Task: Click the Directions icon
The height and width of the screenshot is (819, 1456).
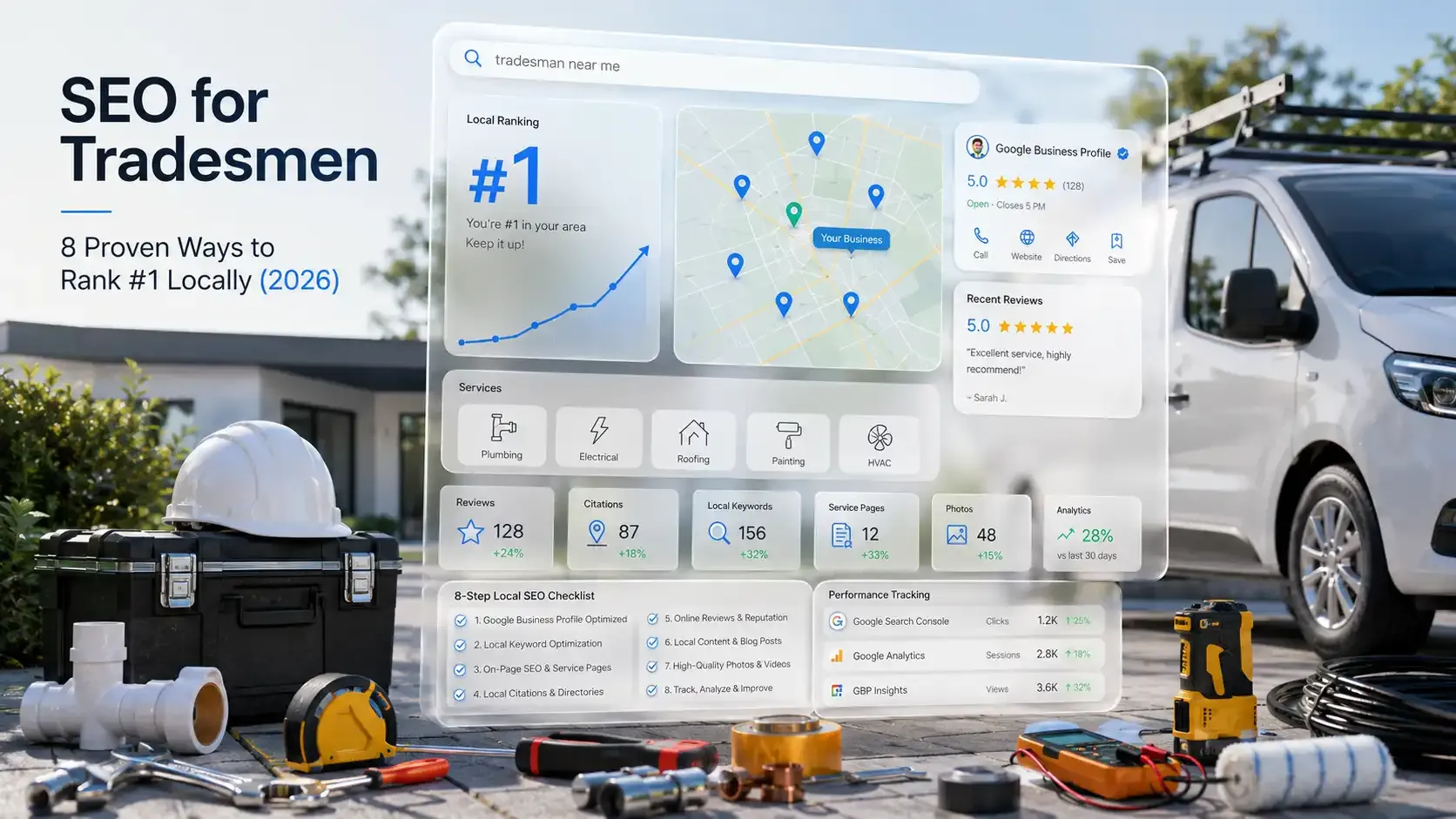Action: coord(1072,238)
